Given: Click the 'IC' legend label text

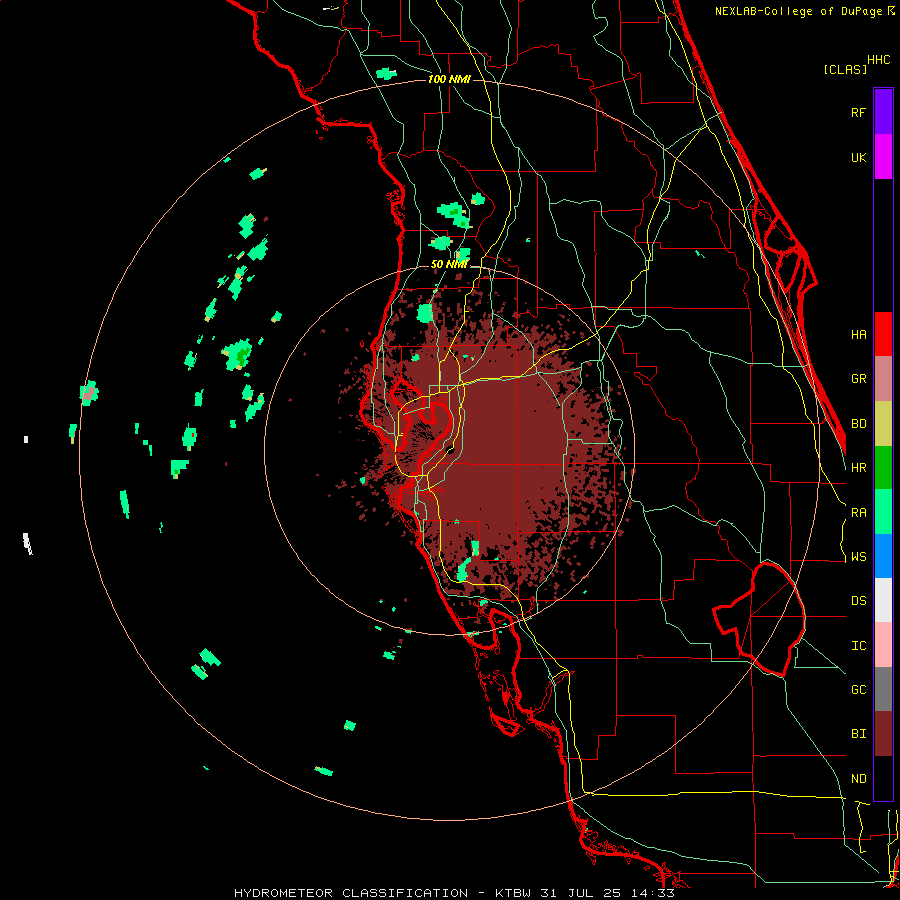Looking at the screenshot, I should coord(858,646).
